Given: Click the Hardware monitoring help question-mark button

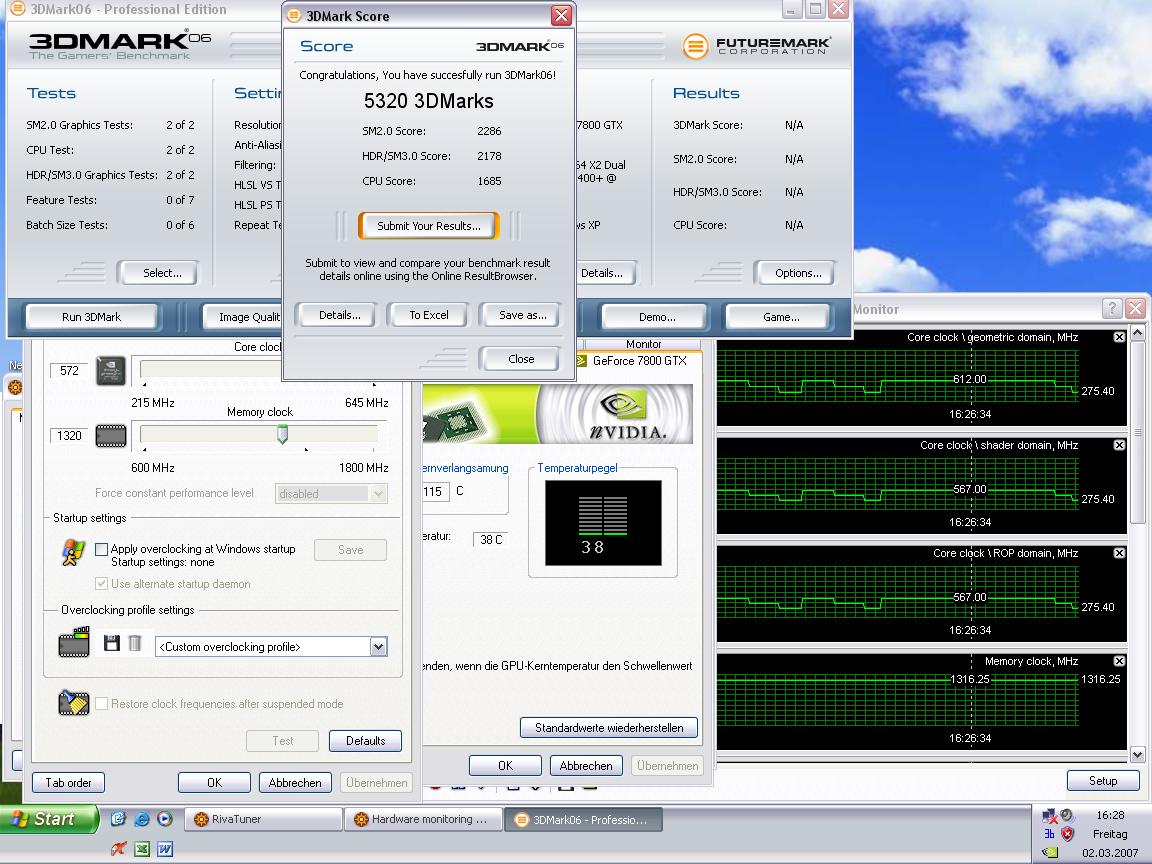Looking at the screenshot, I should (1112, 309).
